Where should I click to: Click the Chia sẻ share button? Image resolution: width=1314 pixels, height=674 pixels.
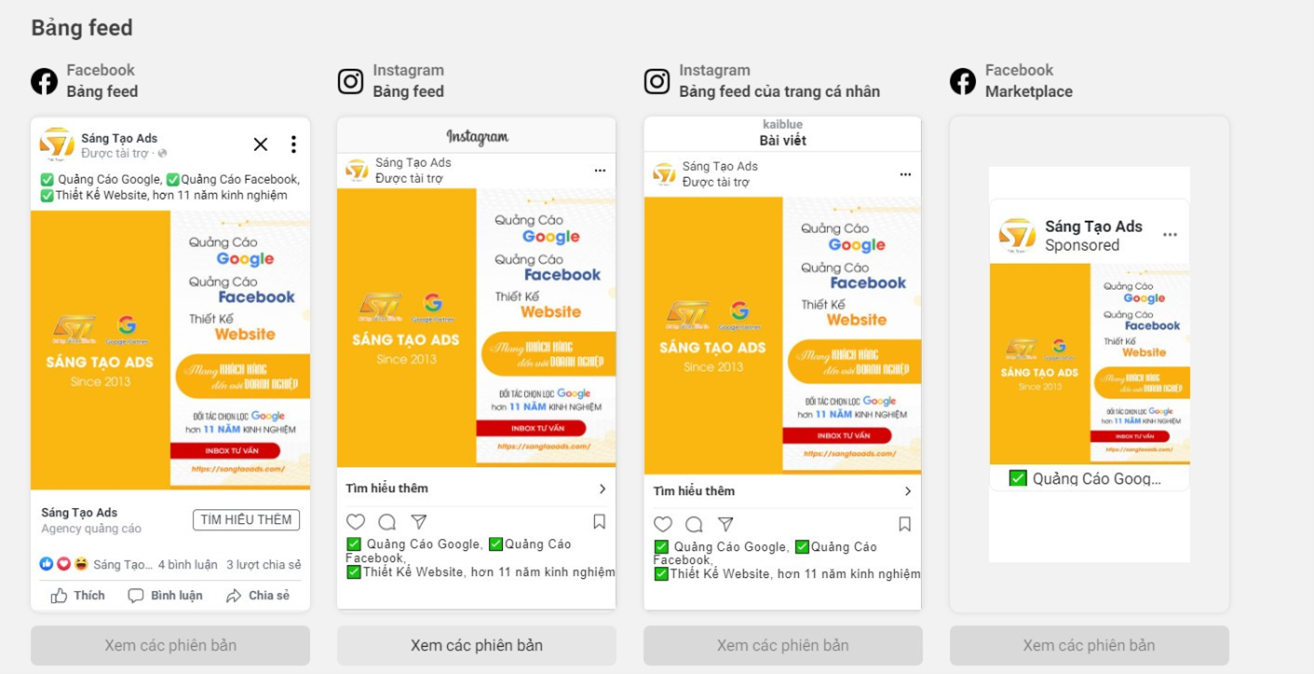click(258, 595)
